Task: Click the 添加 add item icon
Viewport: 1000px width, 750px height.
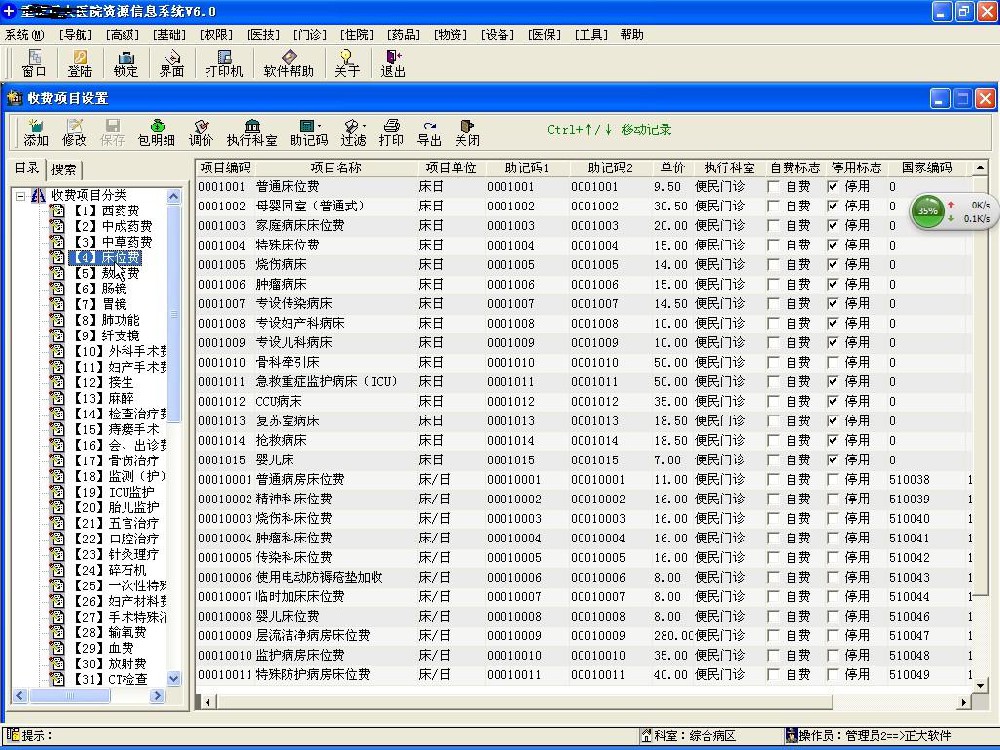Action: click(x=36, y=132)
